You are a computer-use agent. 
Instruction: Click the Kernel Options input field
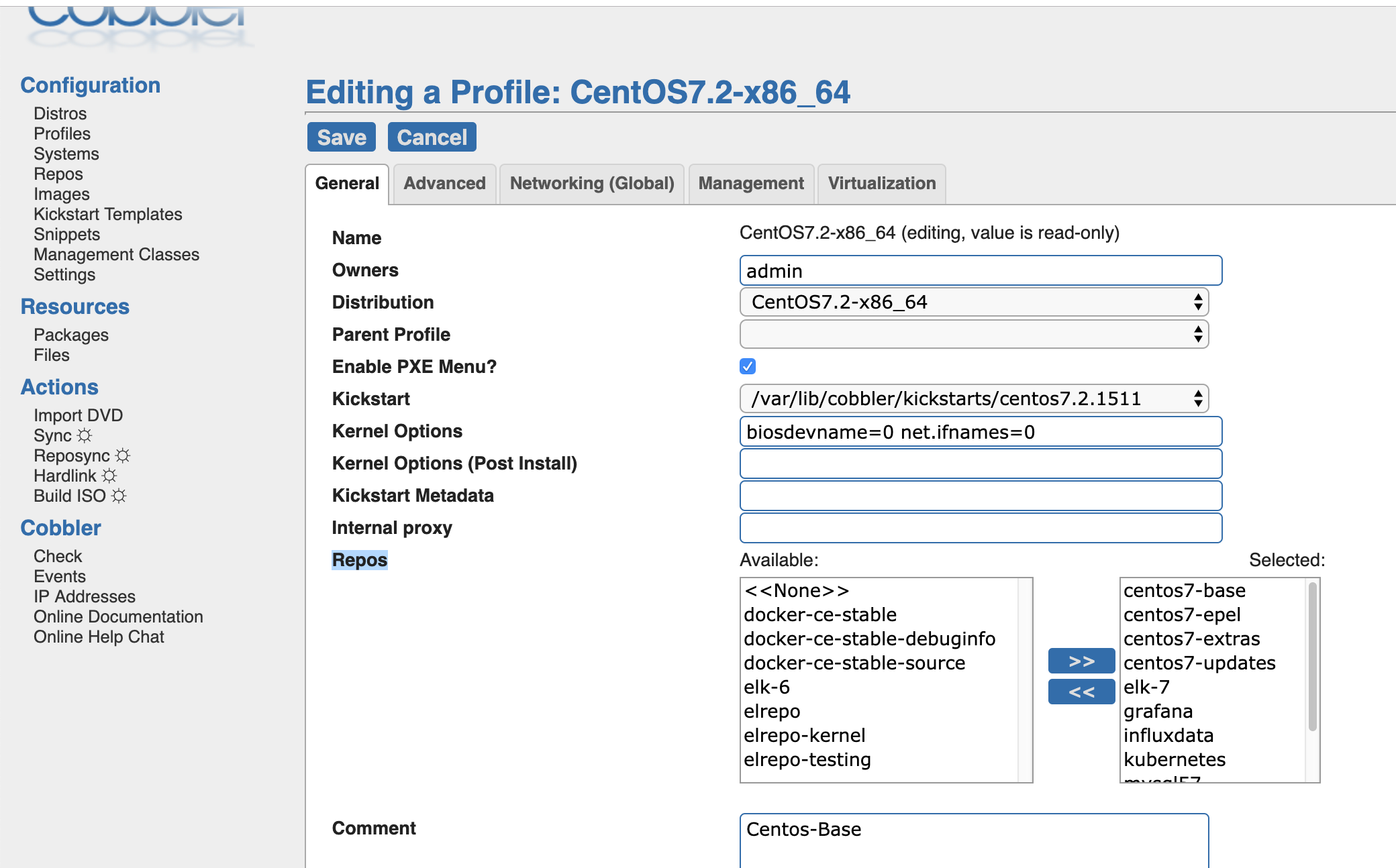pyautogui.click(x=981, y=431)
